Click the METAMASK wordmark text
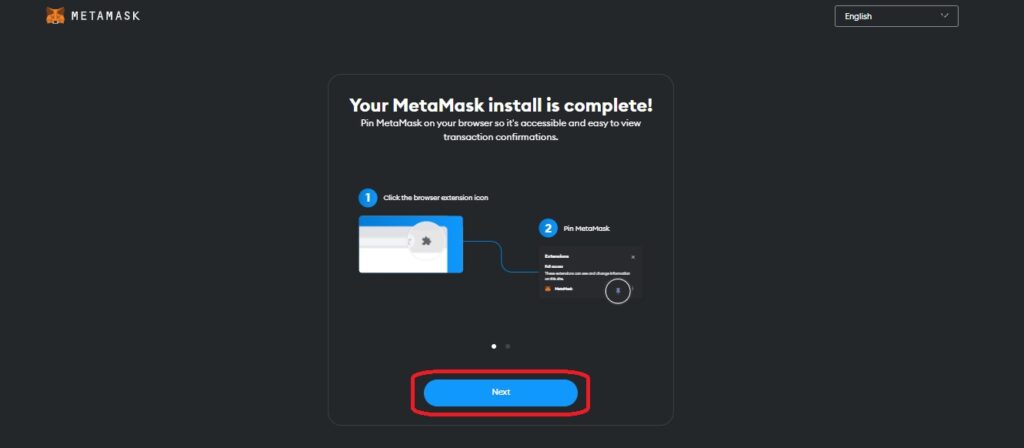The height and width of the screenshot is (448, 1024). 106,16
